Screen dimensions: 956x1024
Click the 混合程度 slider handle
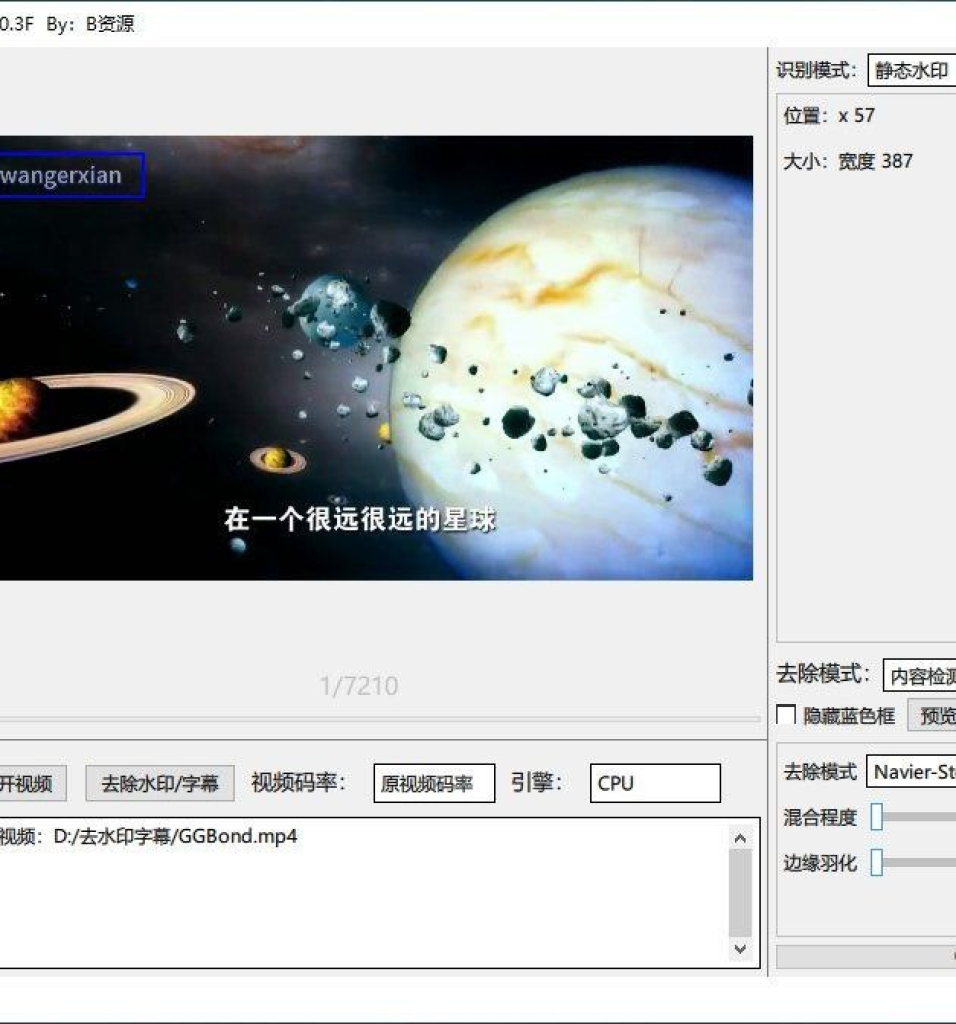pyautogui.click(x=877, y=816)
